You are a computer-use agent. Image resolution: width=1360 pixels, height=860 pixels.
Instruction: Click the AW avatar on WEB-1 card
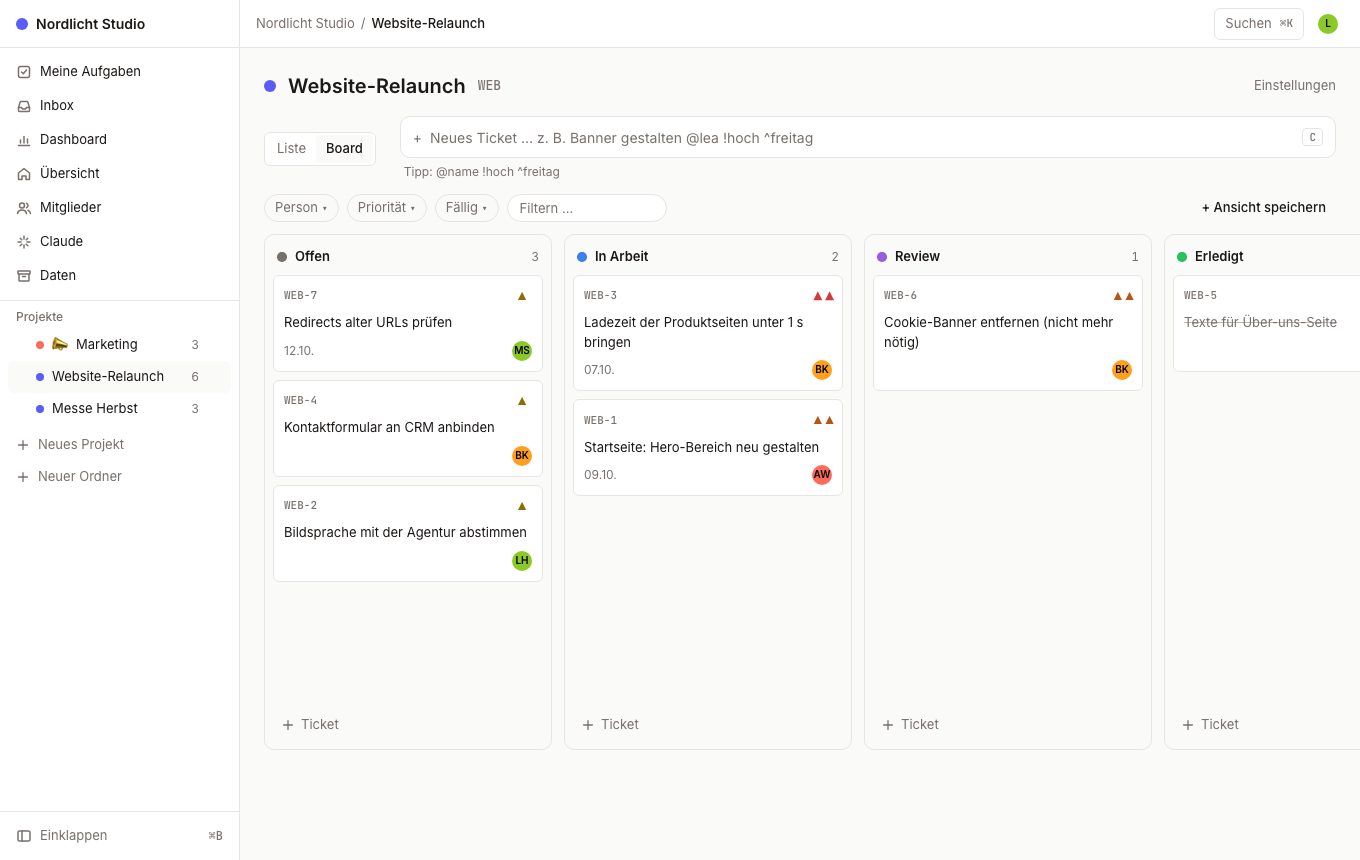(822, 474)
